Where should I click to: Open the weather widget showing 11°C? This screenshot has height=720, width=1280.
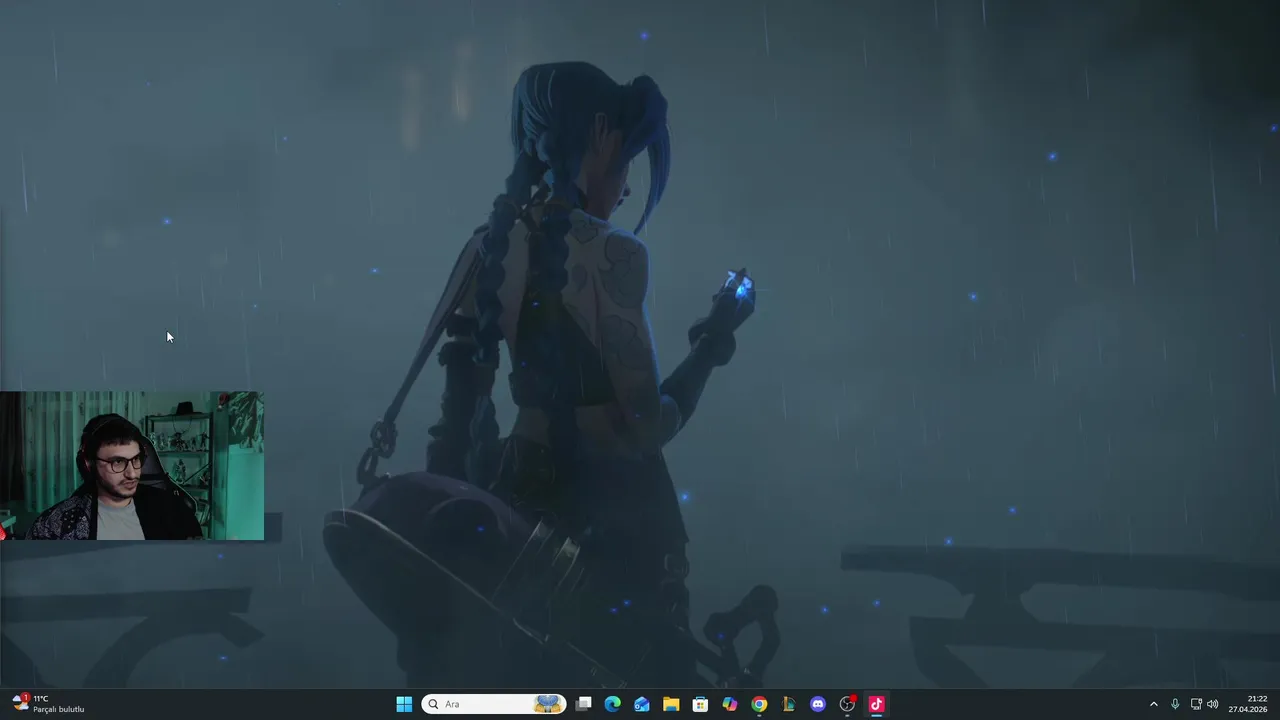[x=48, y=704]
